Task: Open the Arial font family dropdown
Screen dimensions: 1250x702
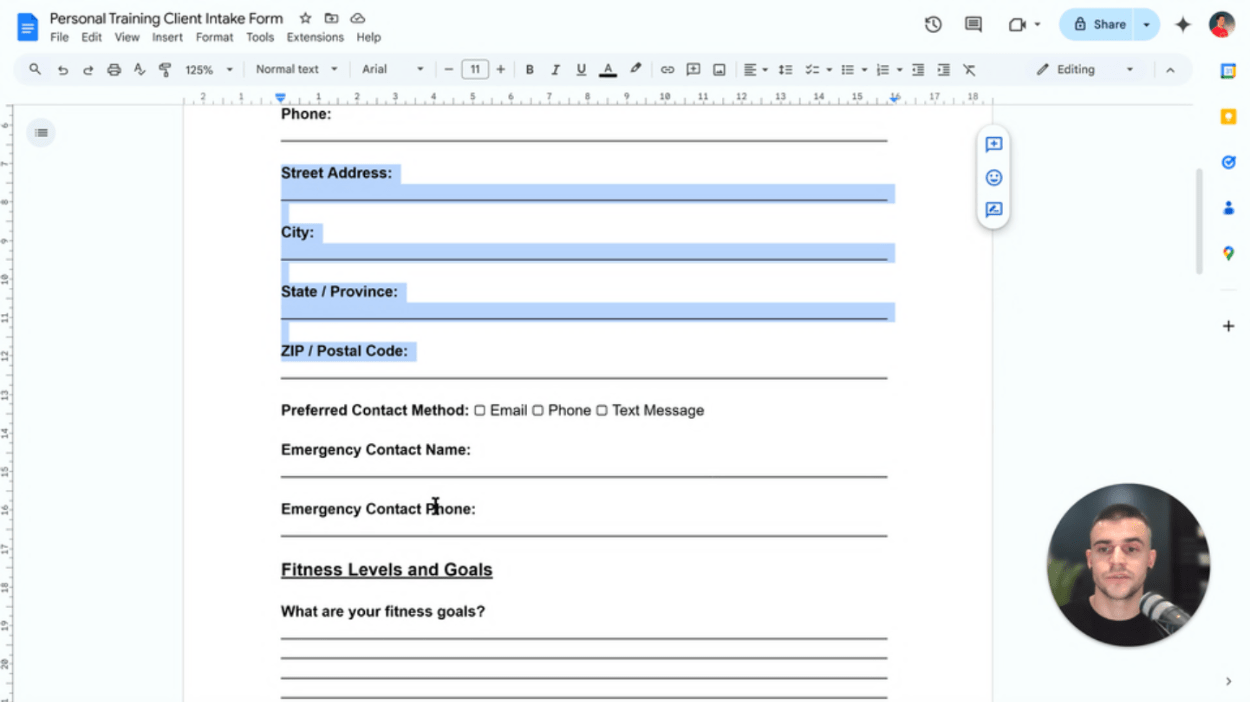Action: [x=393, y=69]
